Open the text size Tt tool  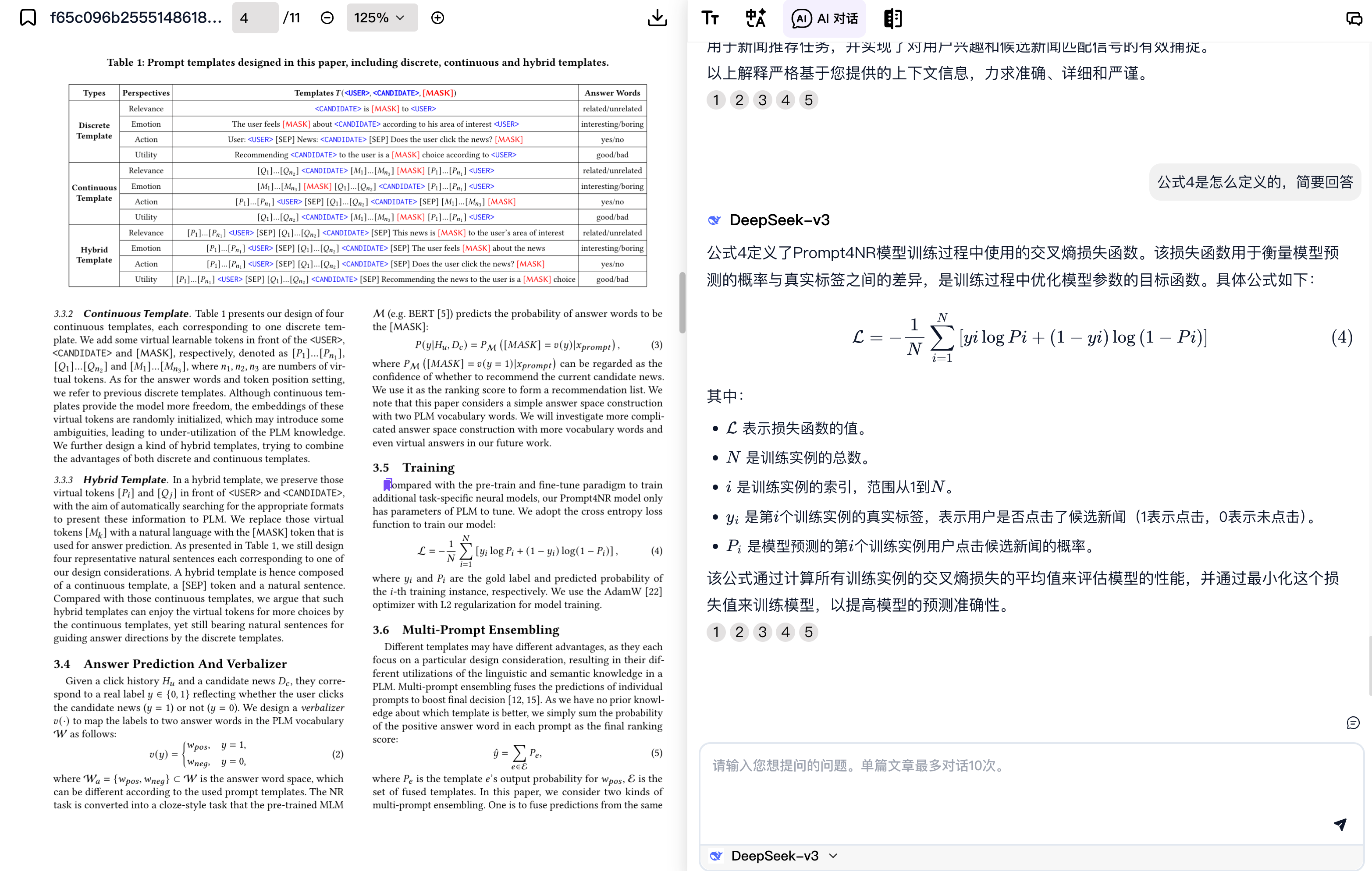click(710, 18)
